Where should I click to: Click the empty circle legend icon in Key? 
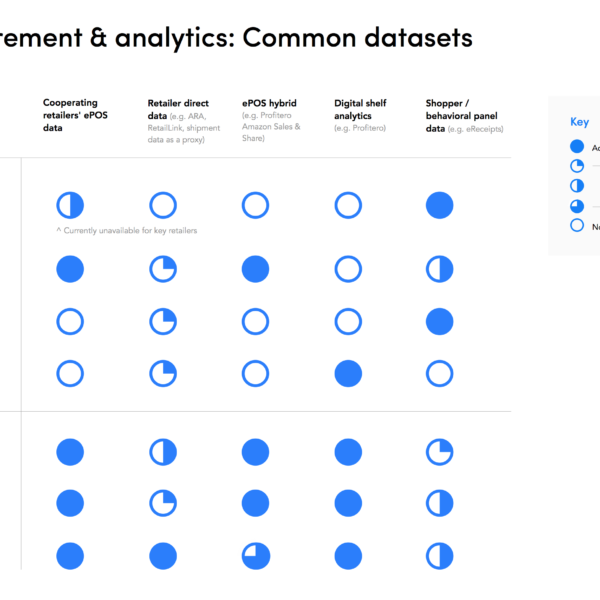tap(577, 225)
